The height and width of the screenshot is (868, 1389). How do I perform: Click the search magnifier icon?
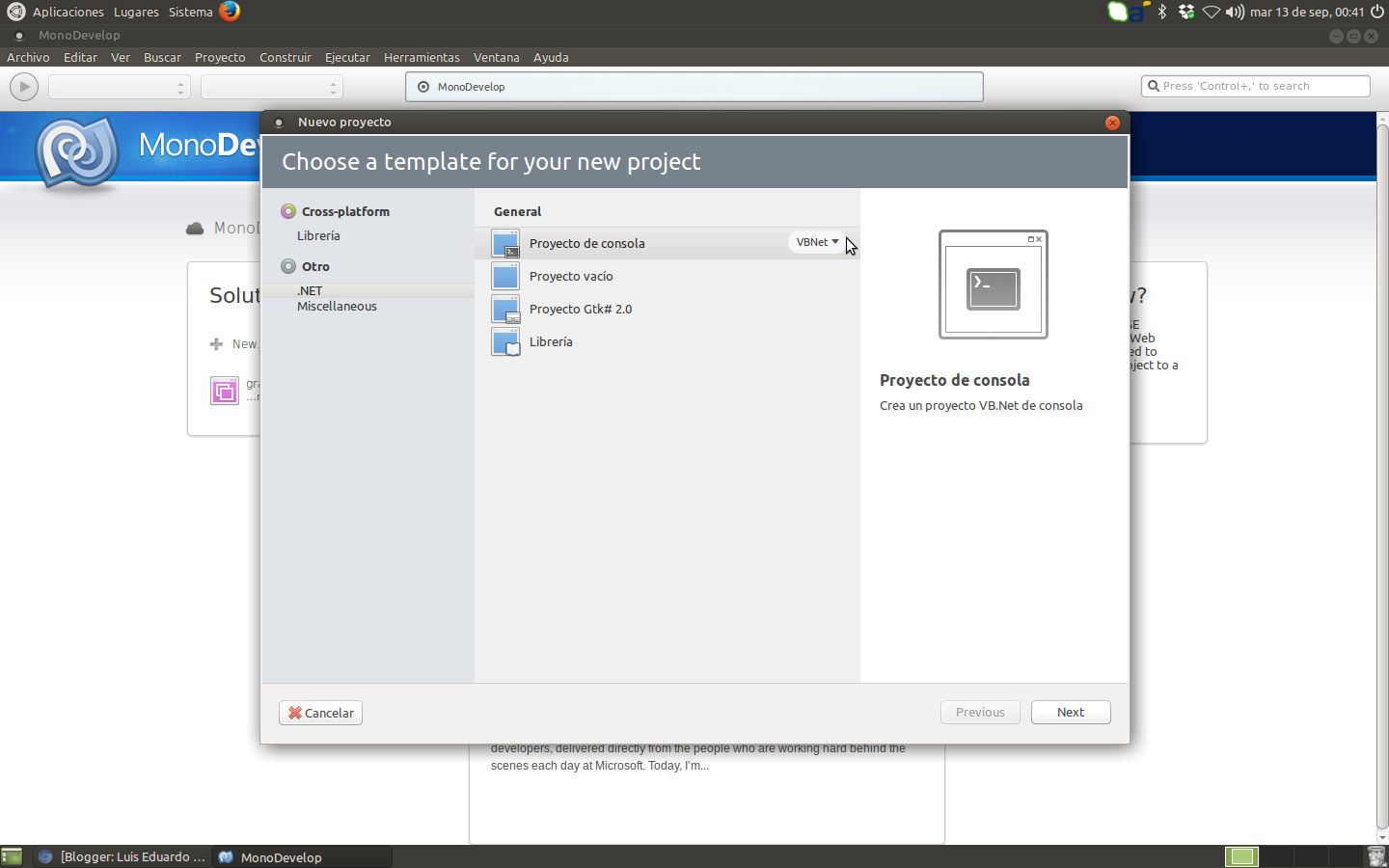pos(1153,86)
